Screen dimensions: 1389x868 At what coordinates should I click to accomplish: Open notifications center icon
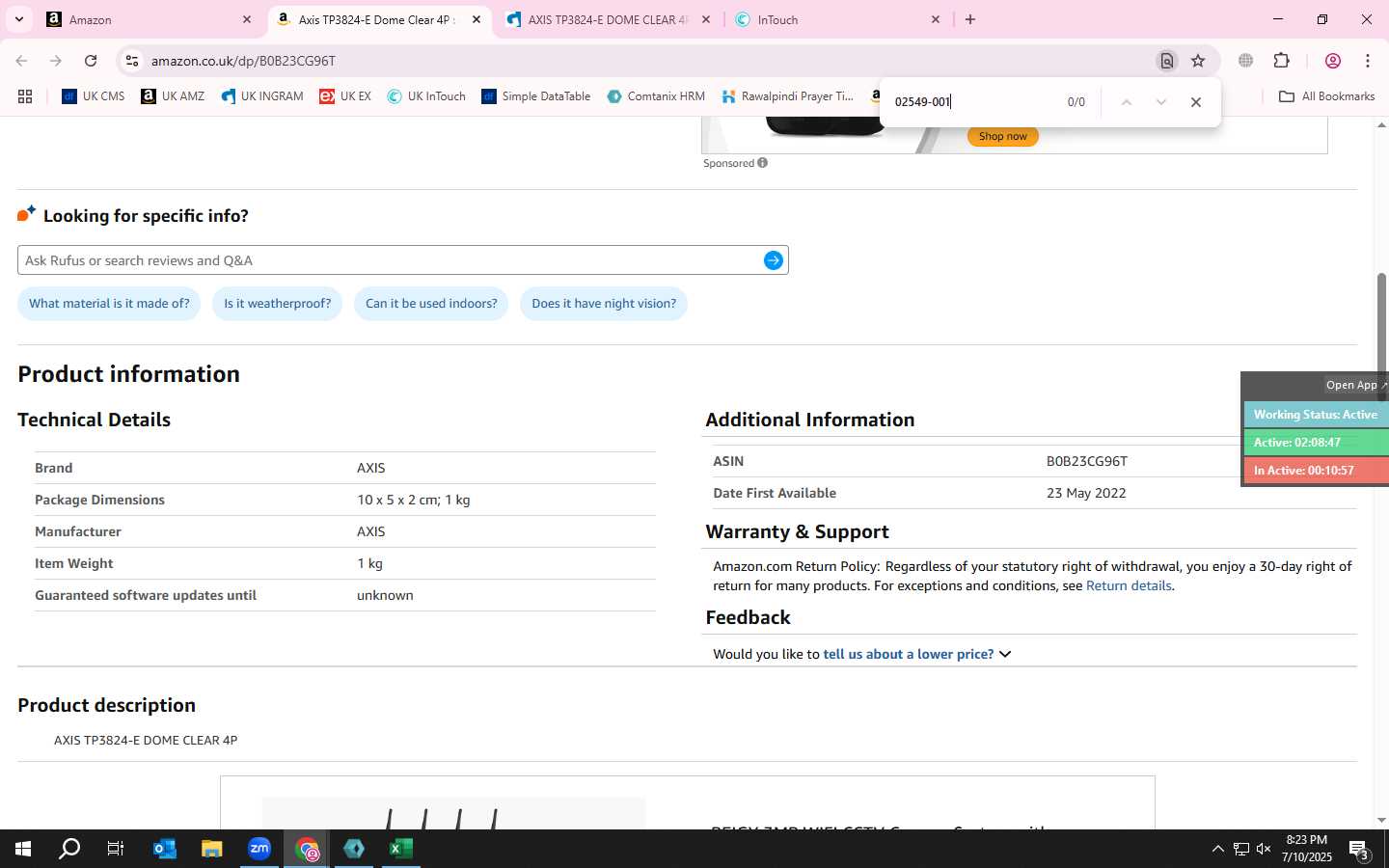[x=1359, y=850]
